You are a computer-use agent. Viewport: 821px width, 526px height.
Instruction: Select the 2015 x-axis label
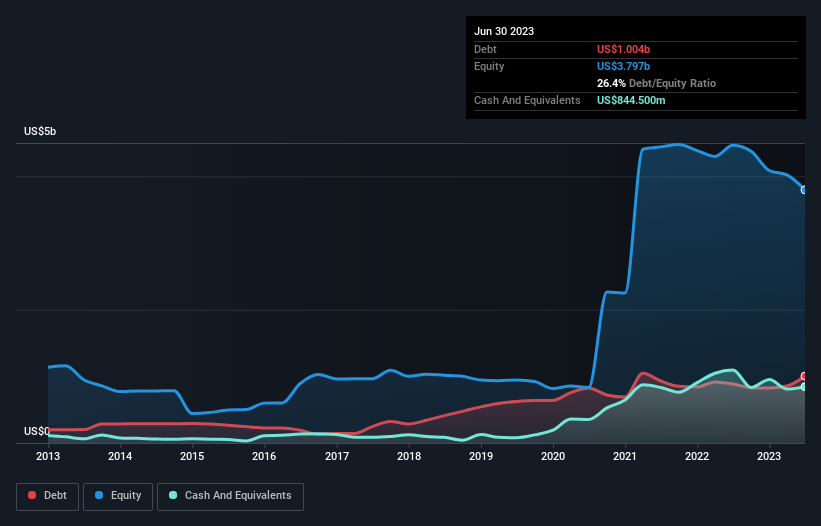(x=192, y=456)
